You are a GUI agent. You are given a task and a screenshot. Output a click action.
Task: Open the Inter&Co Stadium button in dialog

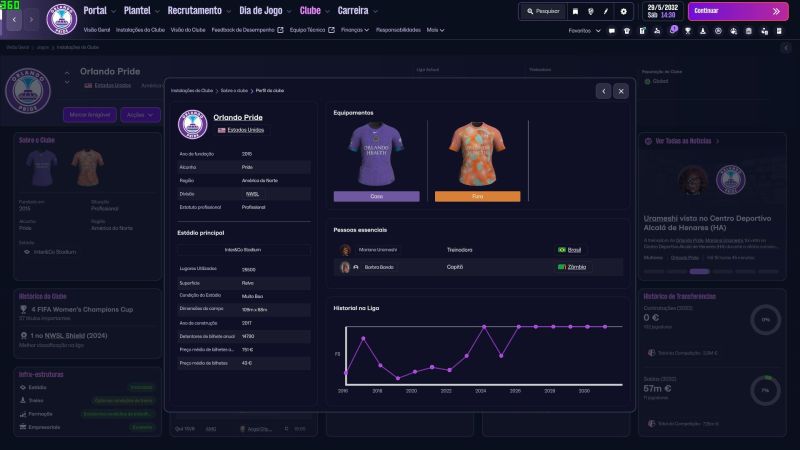[243, 250]
